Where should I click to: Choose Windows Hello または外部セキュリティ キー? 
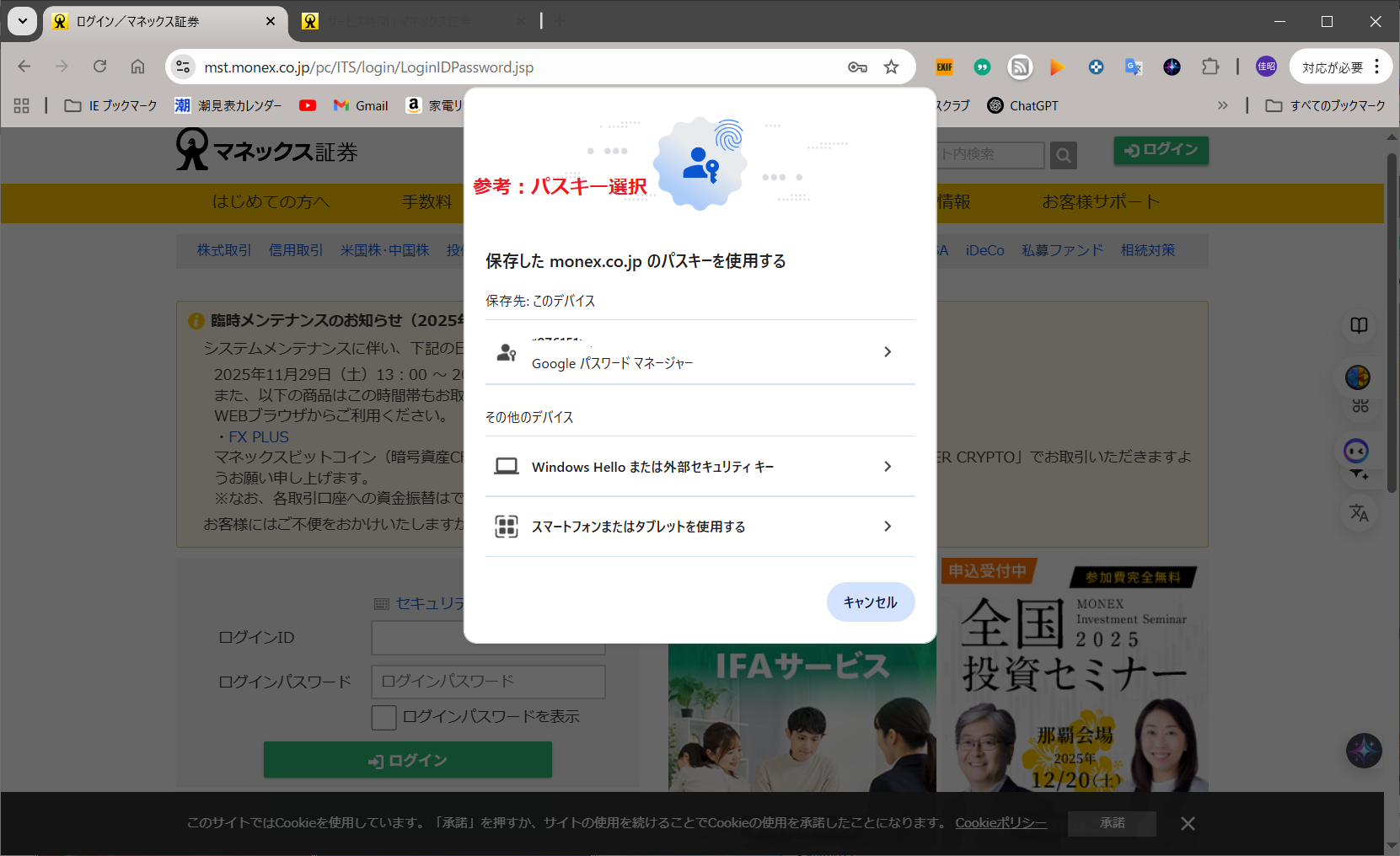click(700, 467)
